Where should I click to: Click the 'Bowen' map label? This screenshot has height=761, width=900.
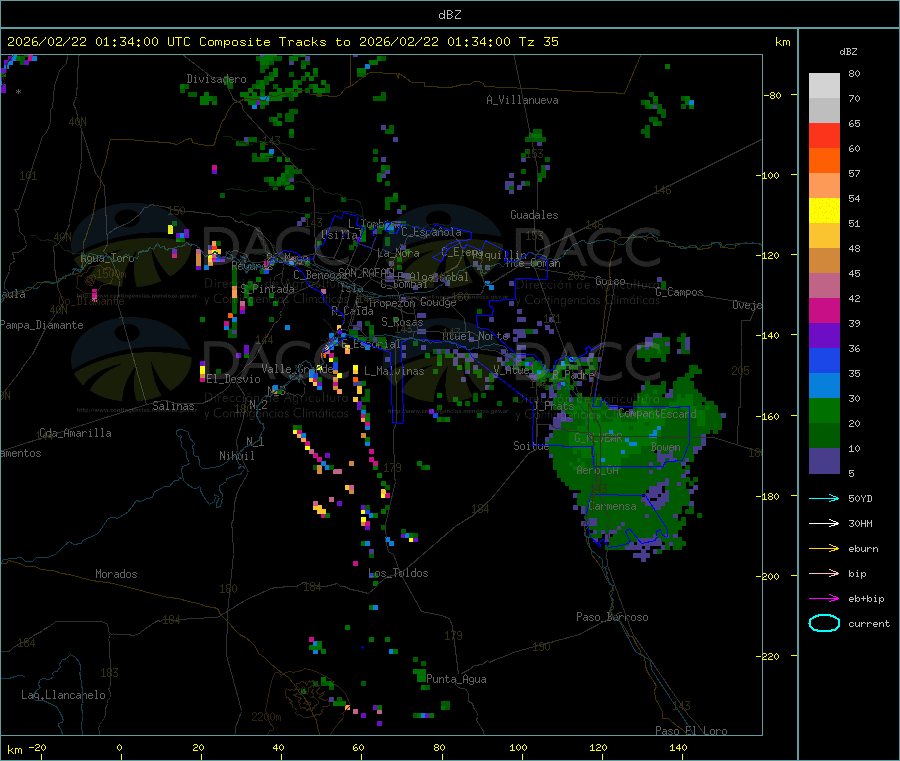[666, 446]
